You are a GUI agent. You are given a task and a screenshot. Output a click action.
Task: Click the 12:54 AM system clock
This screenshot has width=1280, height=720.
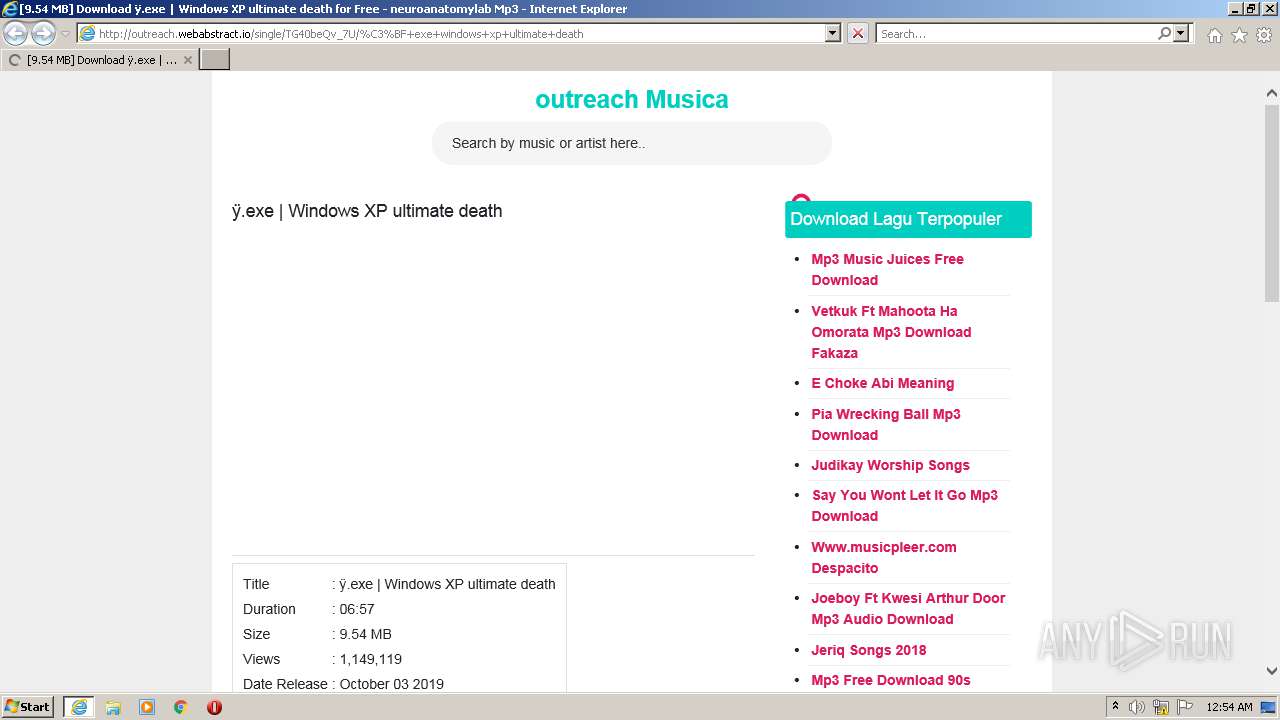(x=1229, y=707)
